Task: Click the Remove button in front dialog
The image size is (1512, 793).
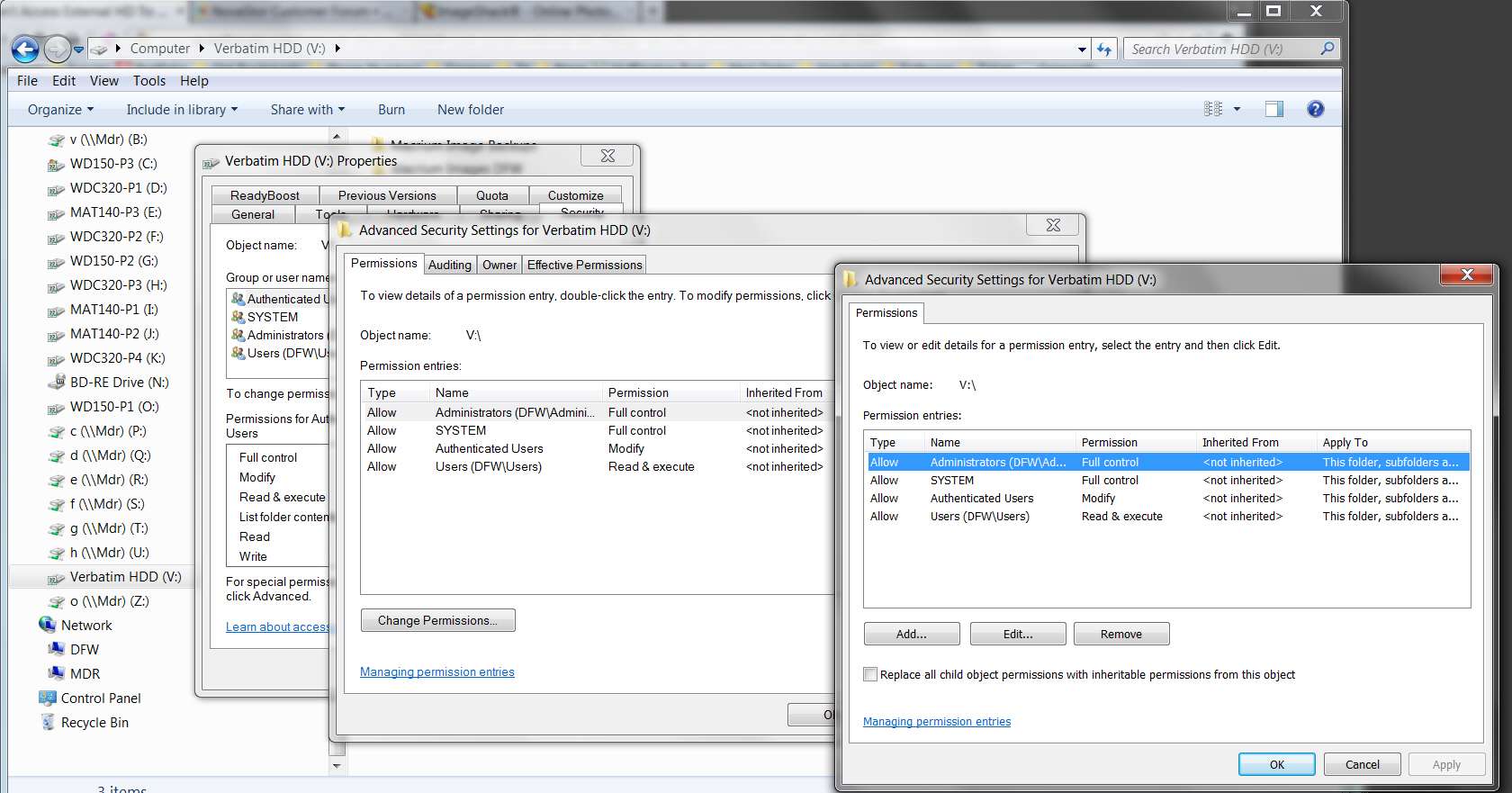Action: click(1121, 634)
